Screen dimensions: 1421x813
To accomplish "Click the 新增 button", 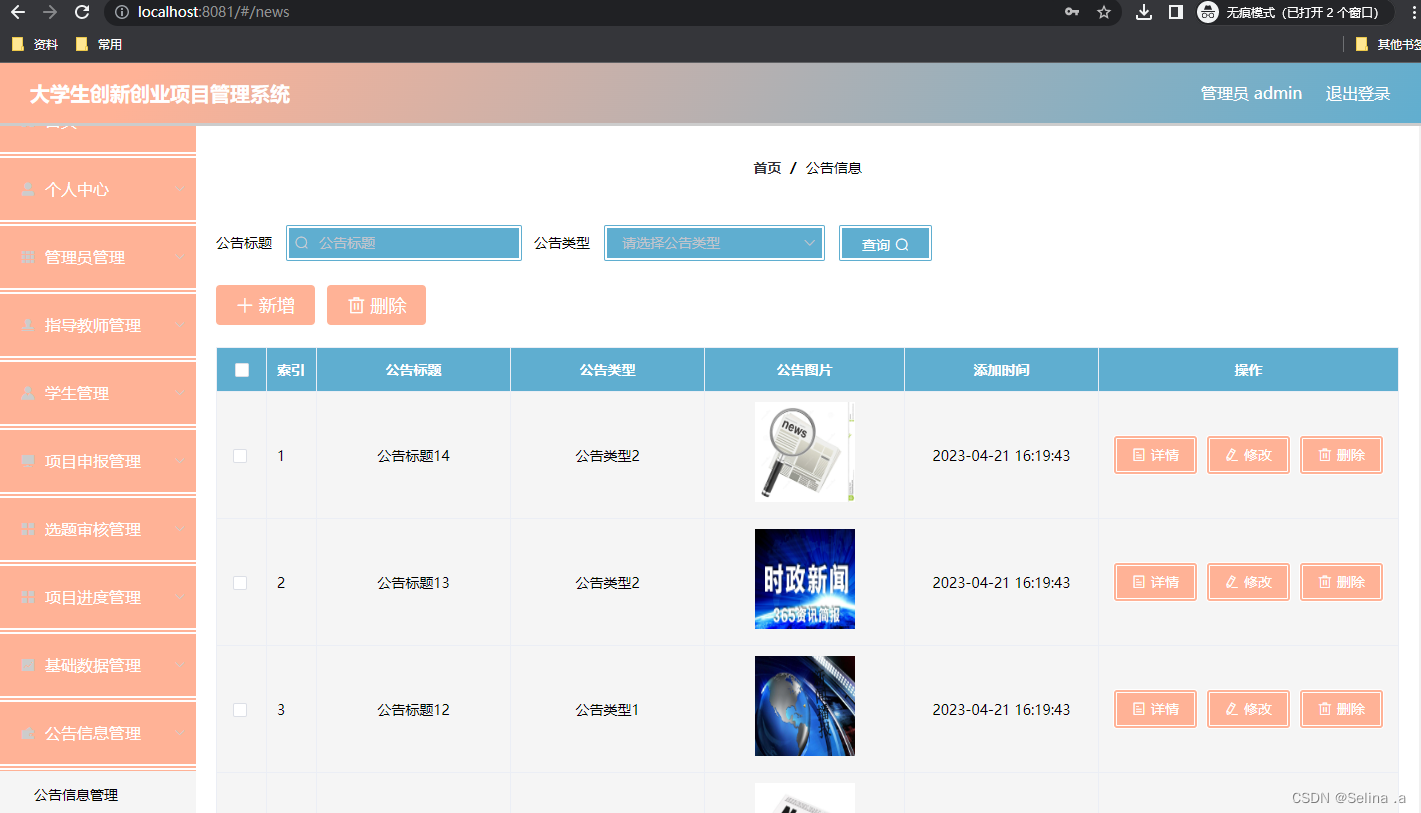I will [265, 305].
